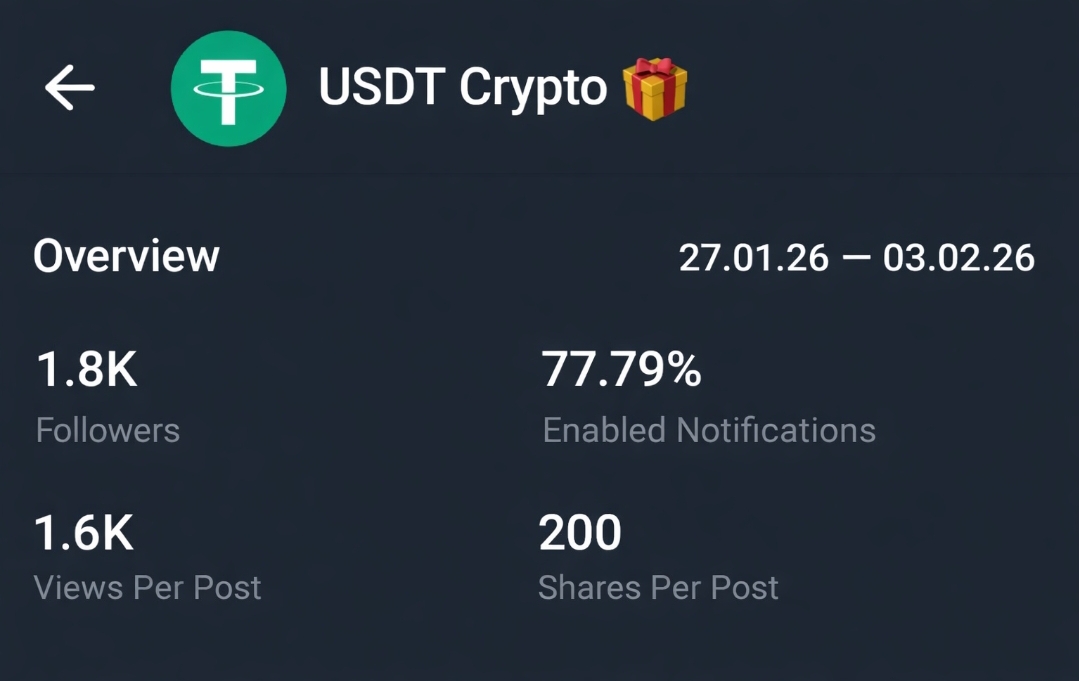Open the USDT Crypto channel title
Image resolution: width=1079 pixels, height=681 pixels.
coord(461,86)
